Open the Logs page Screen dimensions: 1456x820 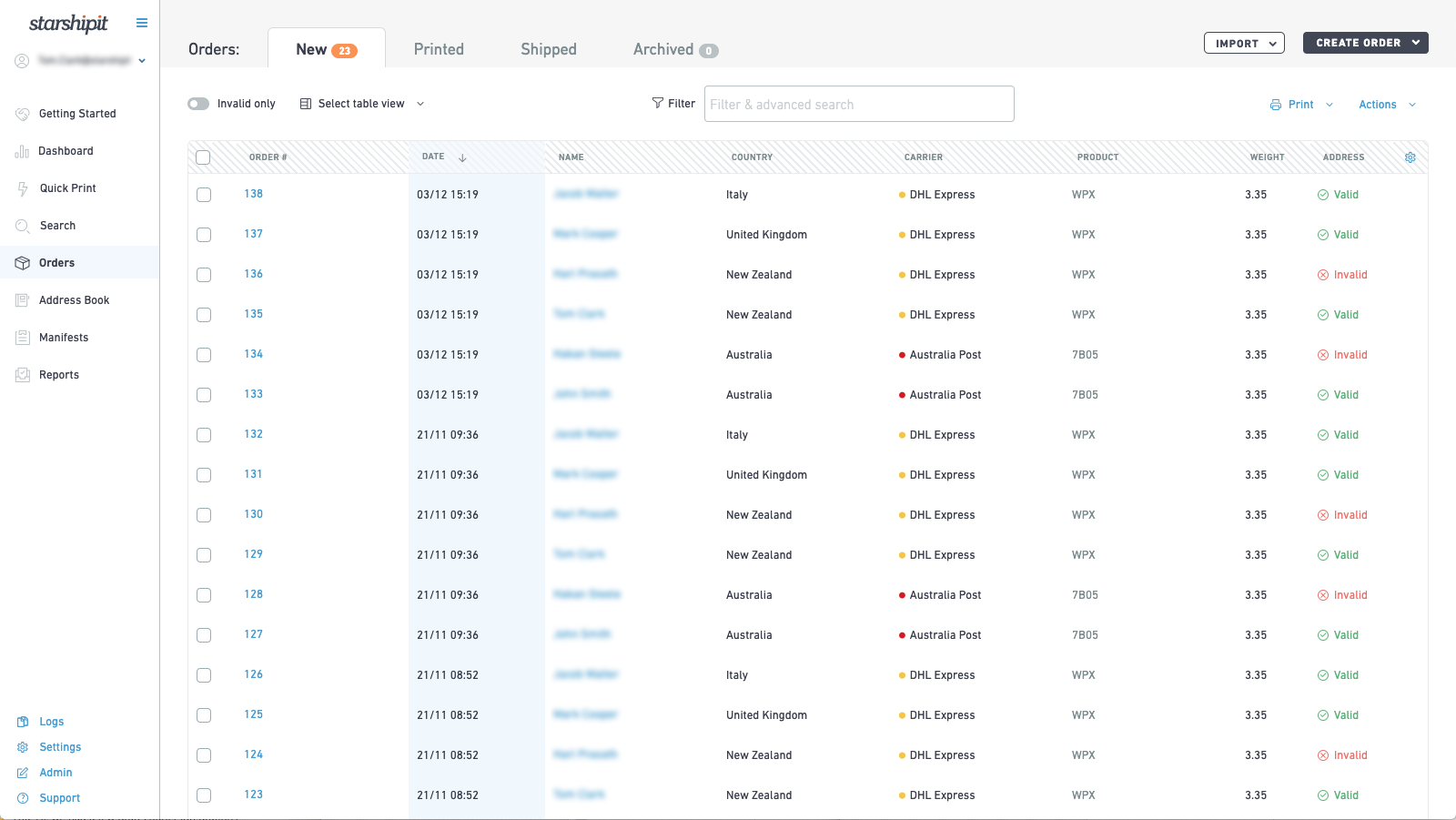tap(52, 721)
